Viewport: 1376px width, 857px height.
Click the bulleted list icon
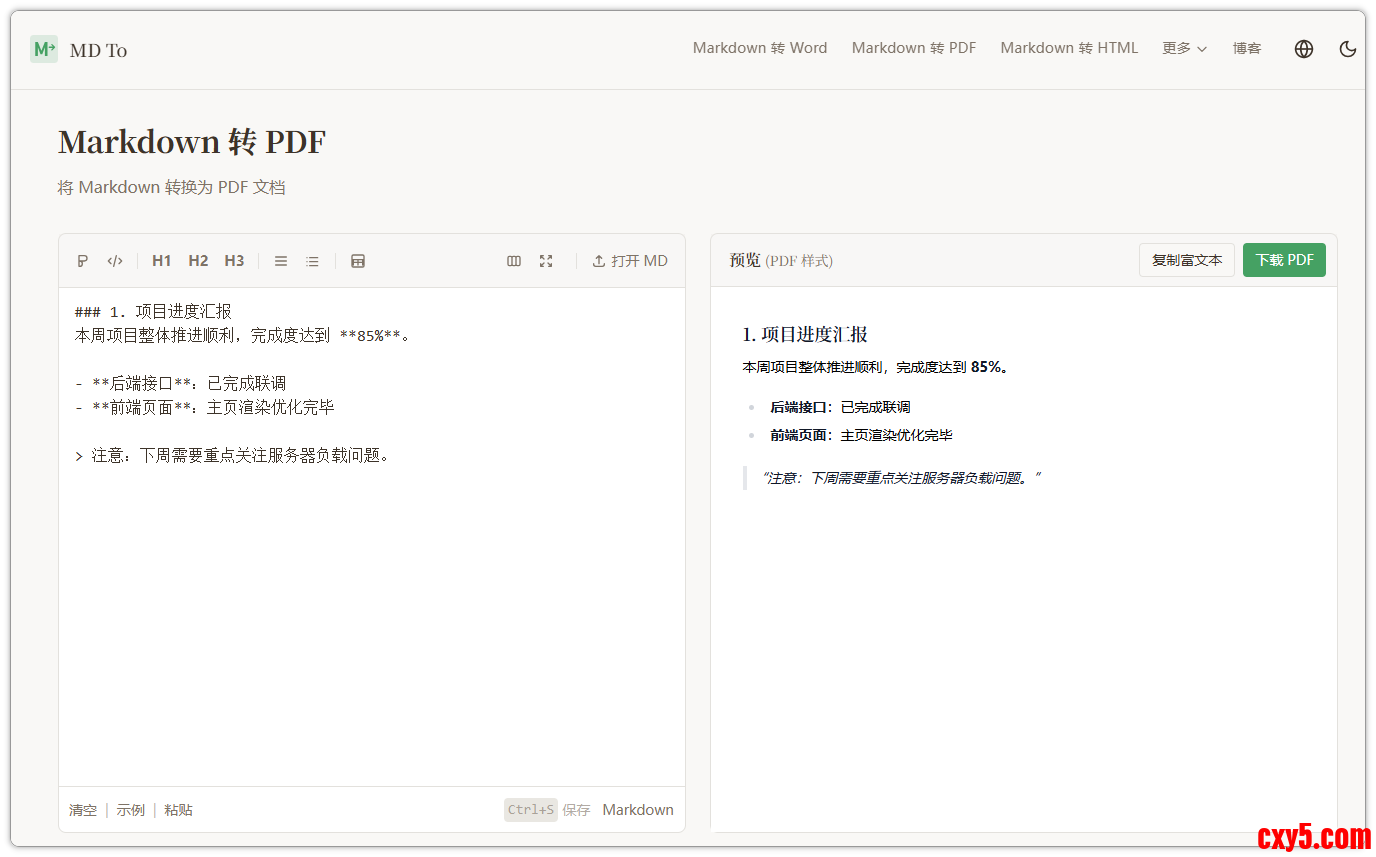pos(312,261)
